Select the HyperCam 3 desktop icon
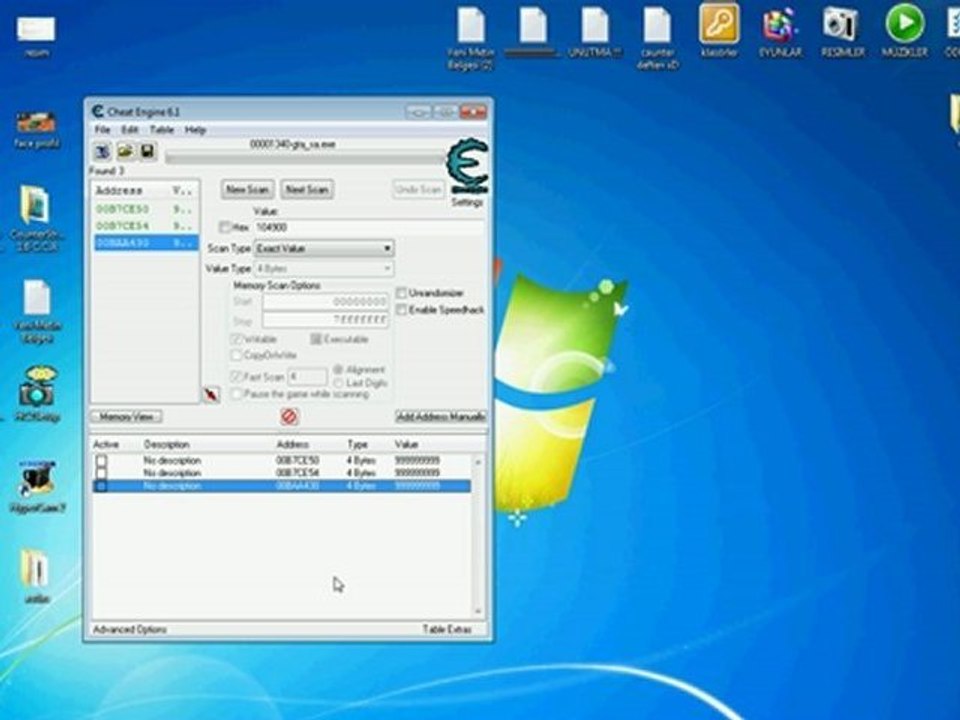This screenshot has height=720, width=960. [x=37, y=487]
